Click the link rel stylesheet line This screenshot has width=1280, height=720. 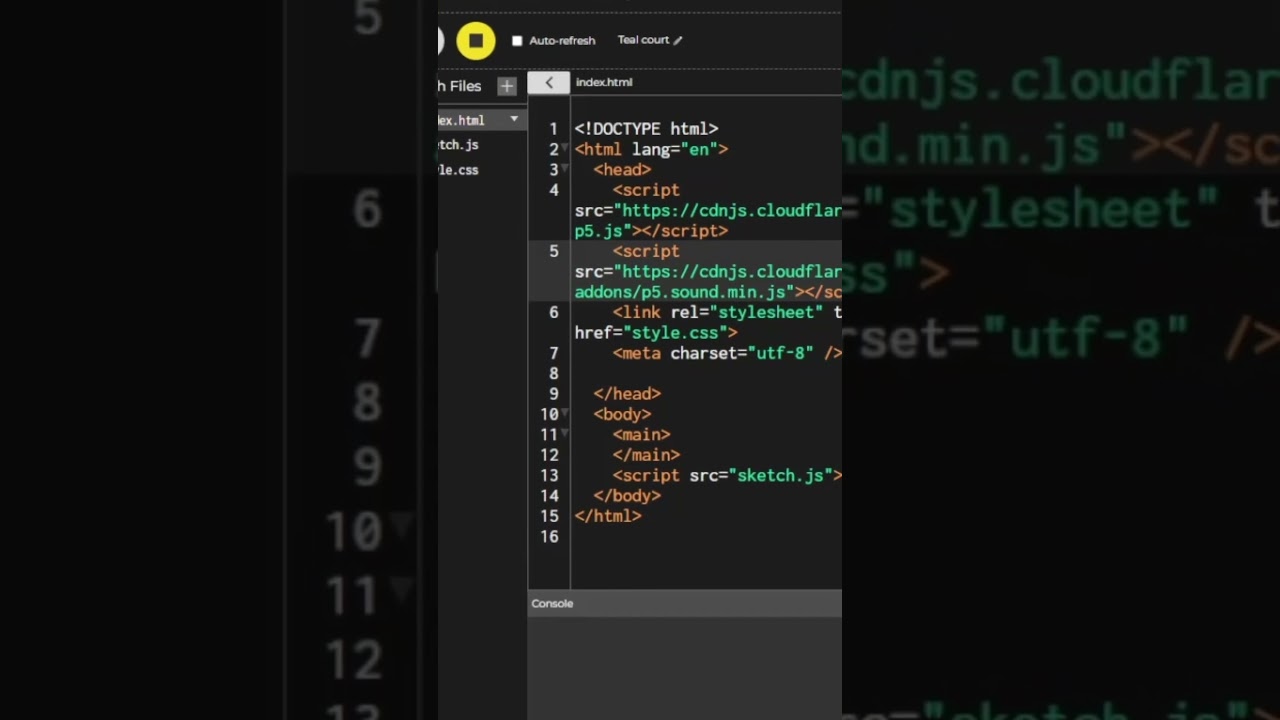point(727,312)
